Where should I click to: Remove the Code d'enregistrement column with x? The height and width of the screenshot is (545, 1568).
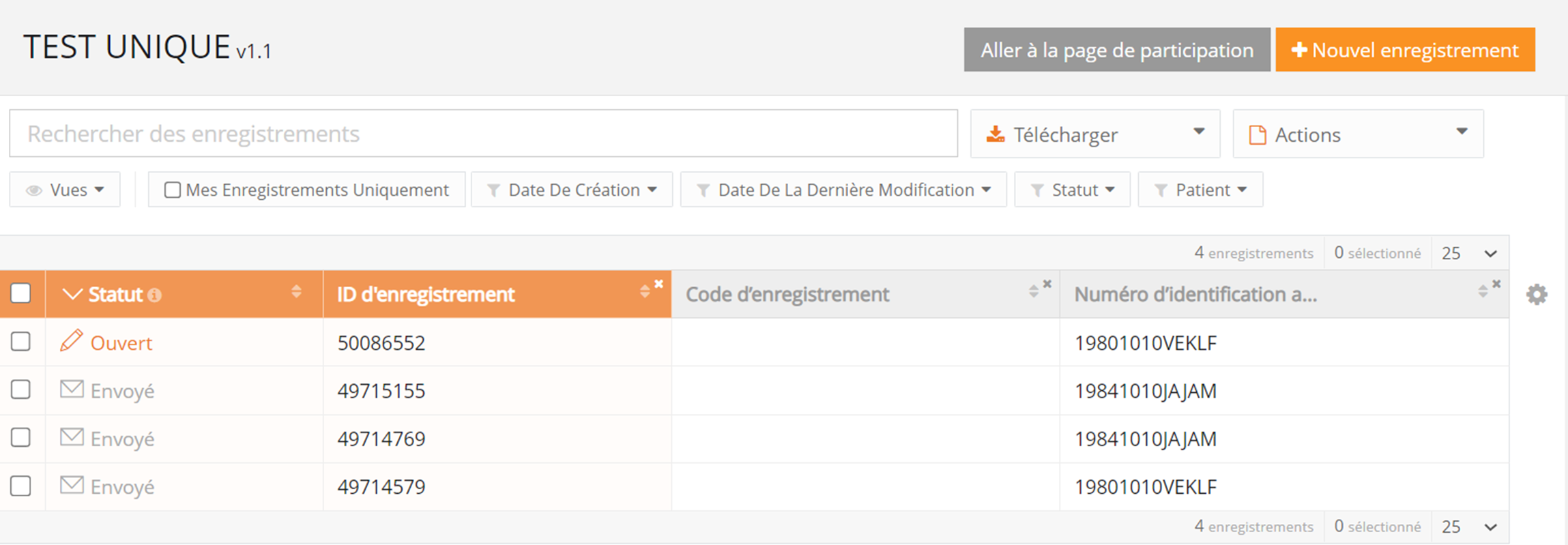1047,284
